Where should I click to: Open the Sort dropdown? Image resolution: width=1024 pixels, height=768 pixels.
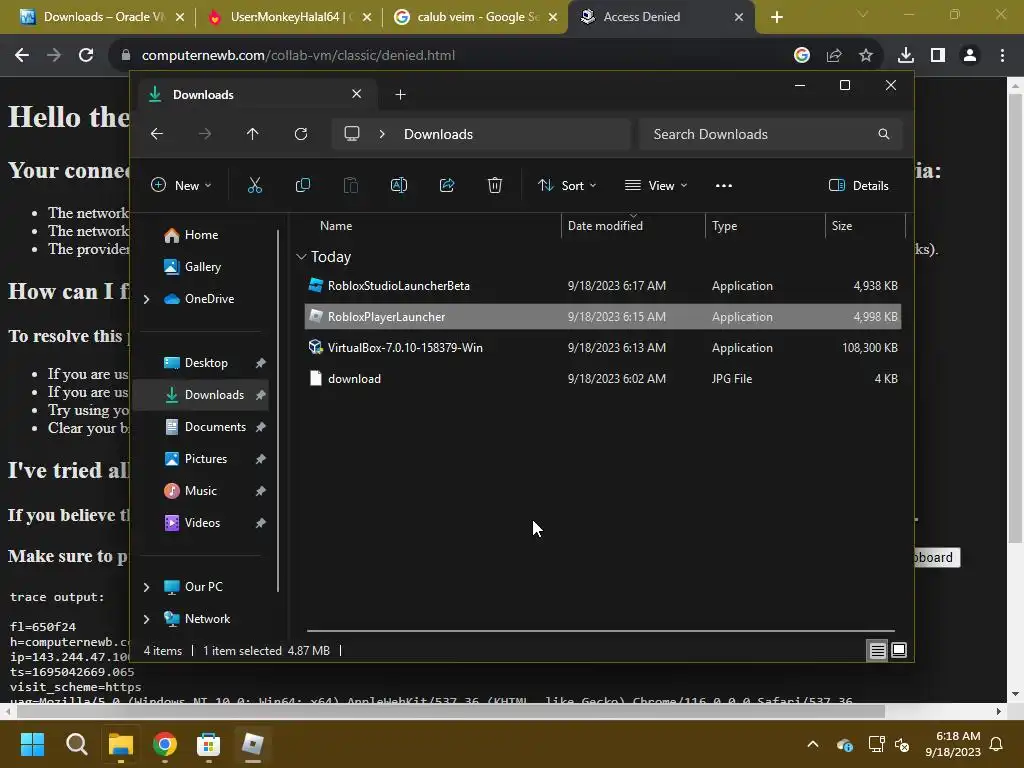(567, 185)
